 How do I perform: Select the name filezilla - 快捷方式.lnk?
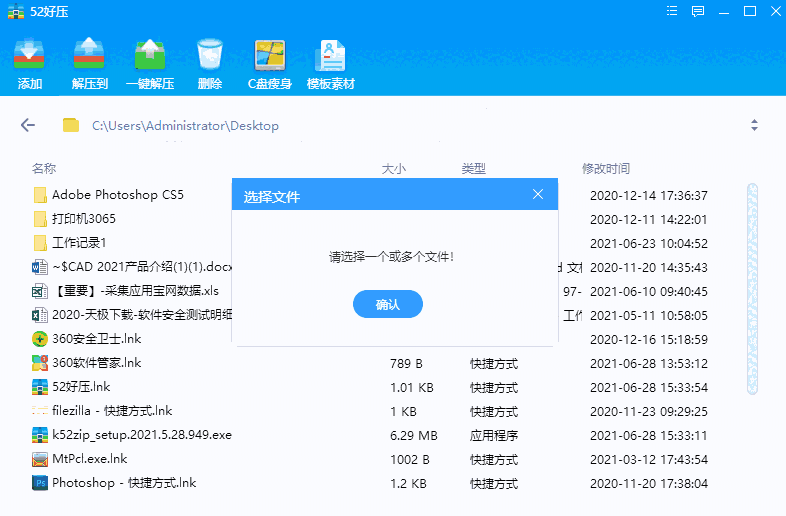[x=112, y=411]
